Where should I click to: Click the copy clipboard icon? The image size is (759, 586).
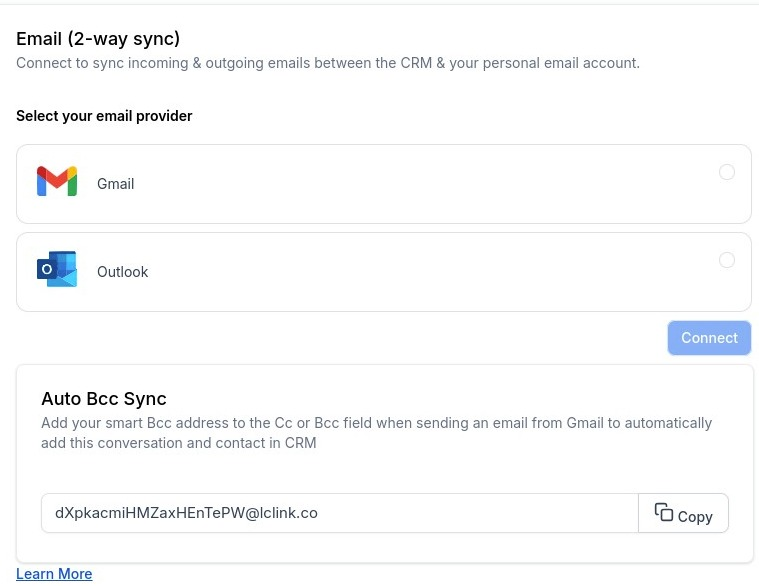[664, 512]
